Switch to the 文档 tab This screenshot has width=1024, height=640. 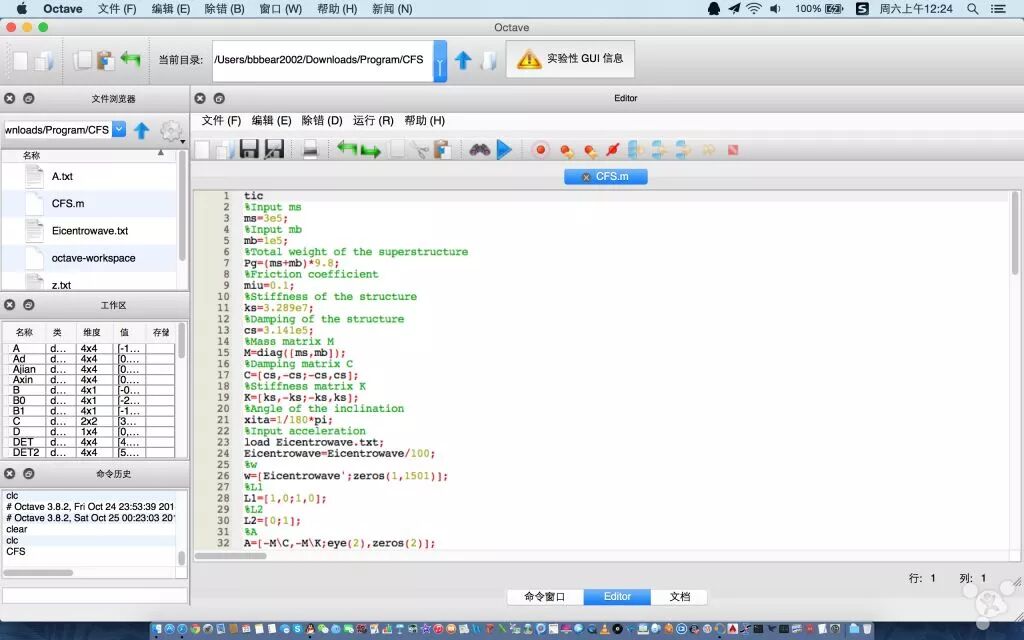click(679, 596)
